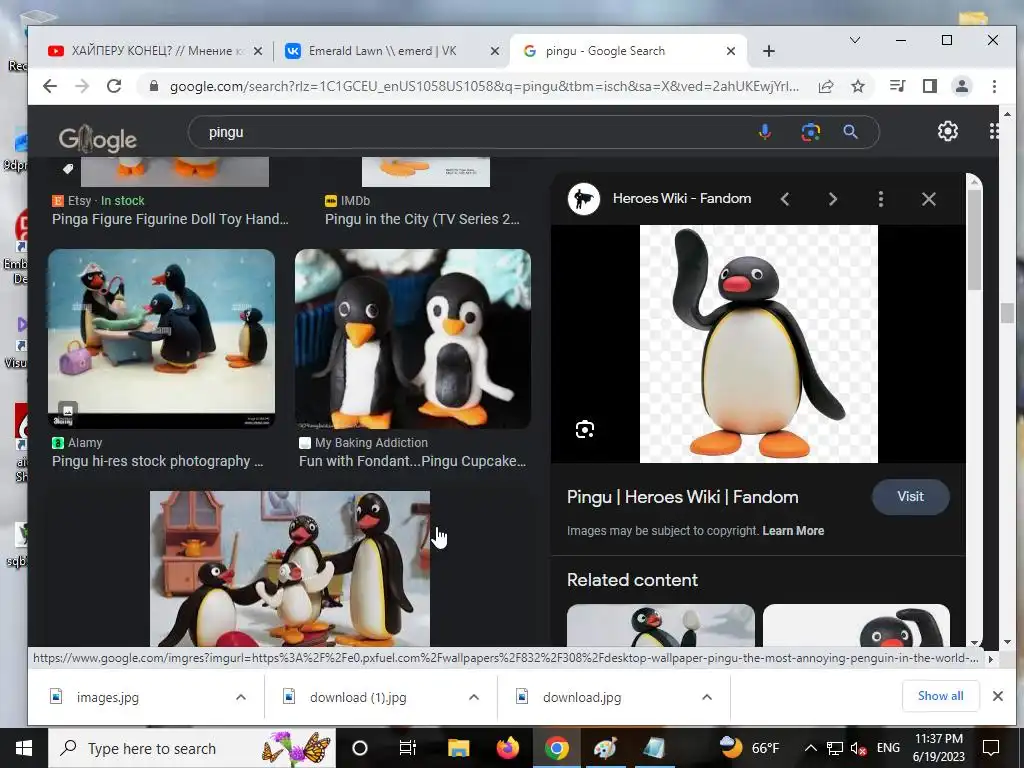Close the Heroes Wiki preview panel
Viewport: 1024px width, 768px height.
click(x=929, y=199)
